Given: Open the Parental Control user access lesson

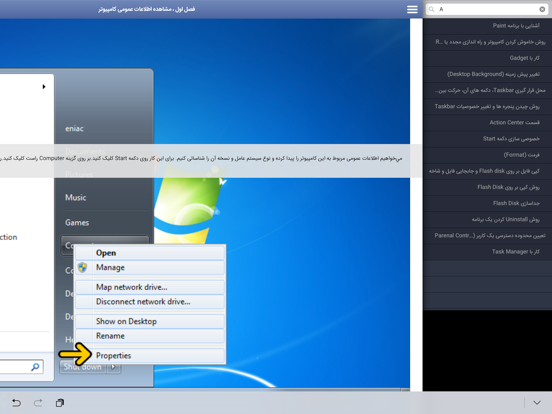Looking at the screenshot, I should [487, 236].
